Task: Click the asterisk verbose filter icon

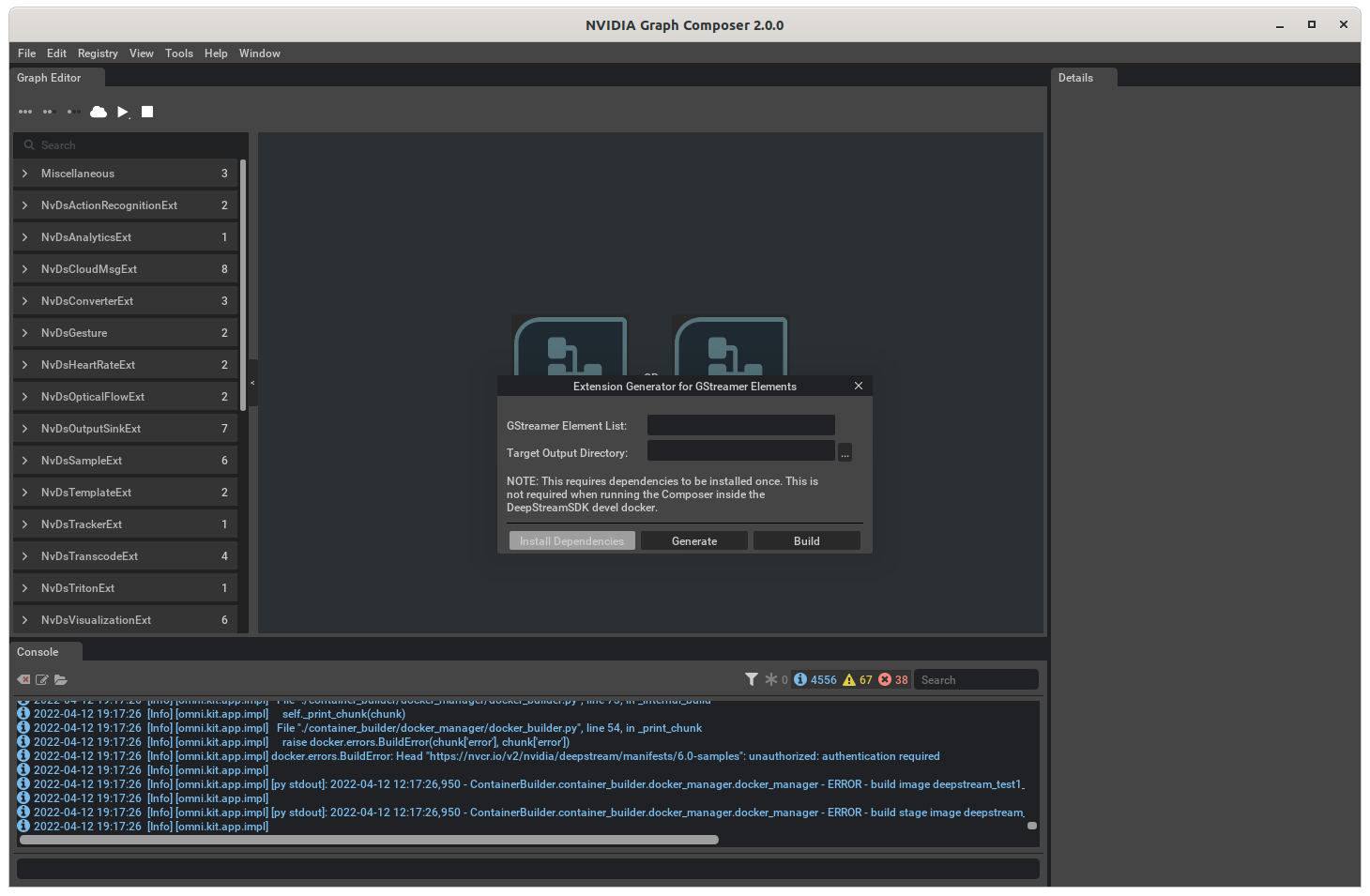Action: [771, 678]
